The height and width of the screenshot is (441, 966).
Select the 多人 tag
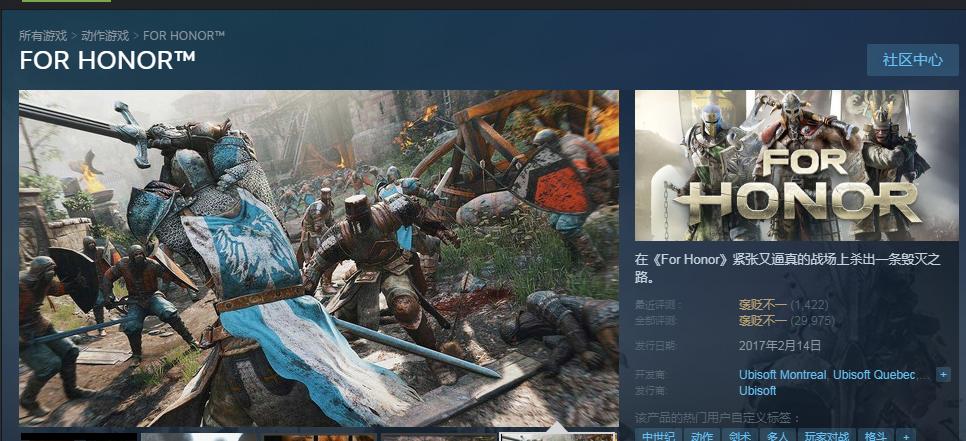point(777,435)
